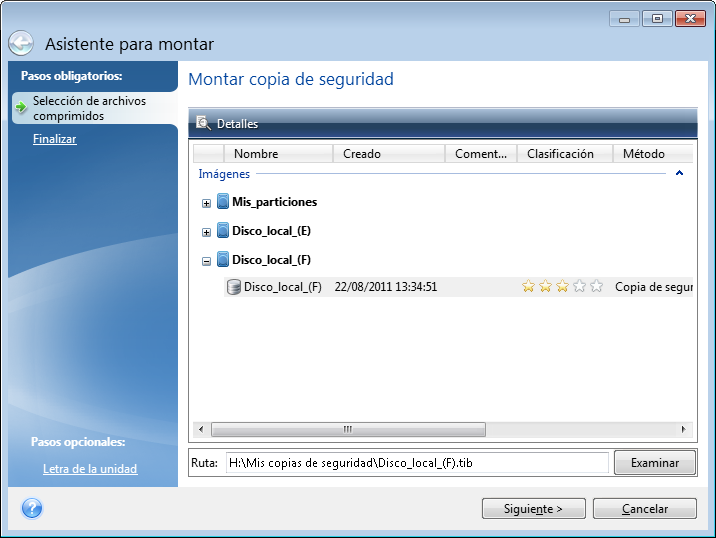The width and height of the screenshot is (716, 538).
Task: Collapse the Imágenes group chevron
Action: click(x=680, y=174)
